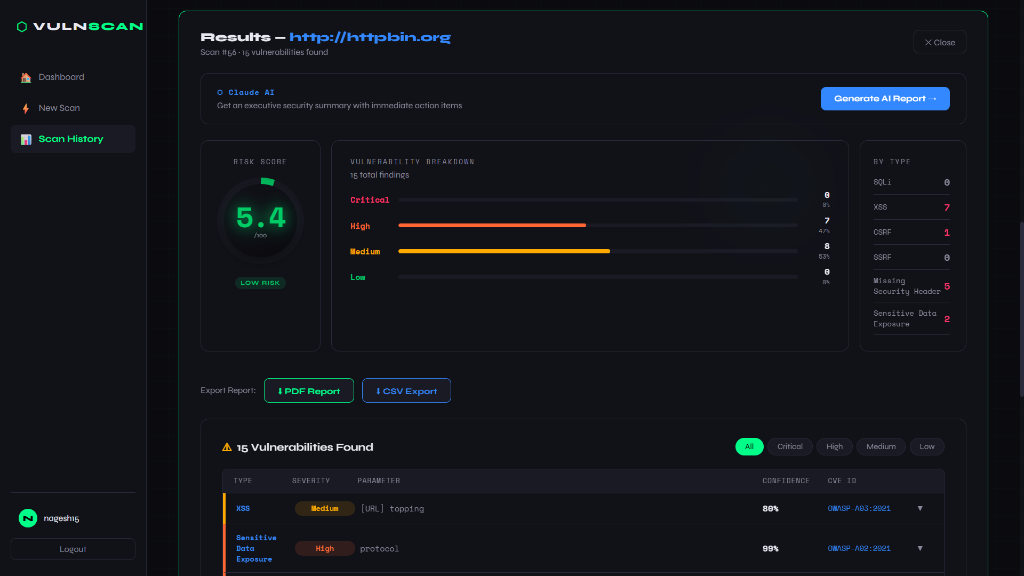Filter vulnerabilities by Critical
The image size is (1024, 576).
coord(790,447)
